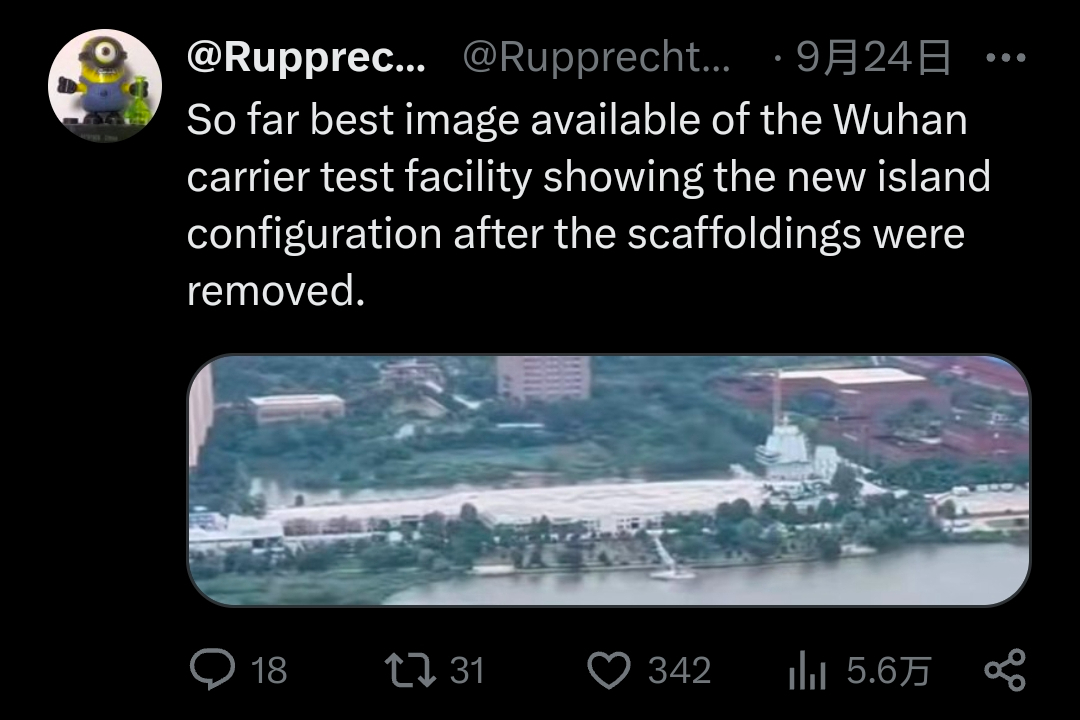The image size is (1080, 720).
Task: Open the minion profile avatar
Action: click(x=105, y=85)
